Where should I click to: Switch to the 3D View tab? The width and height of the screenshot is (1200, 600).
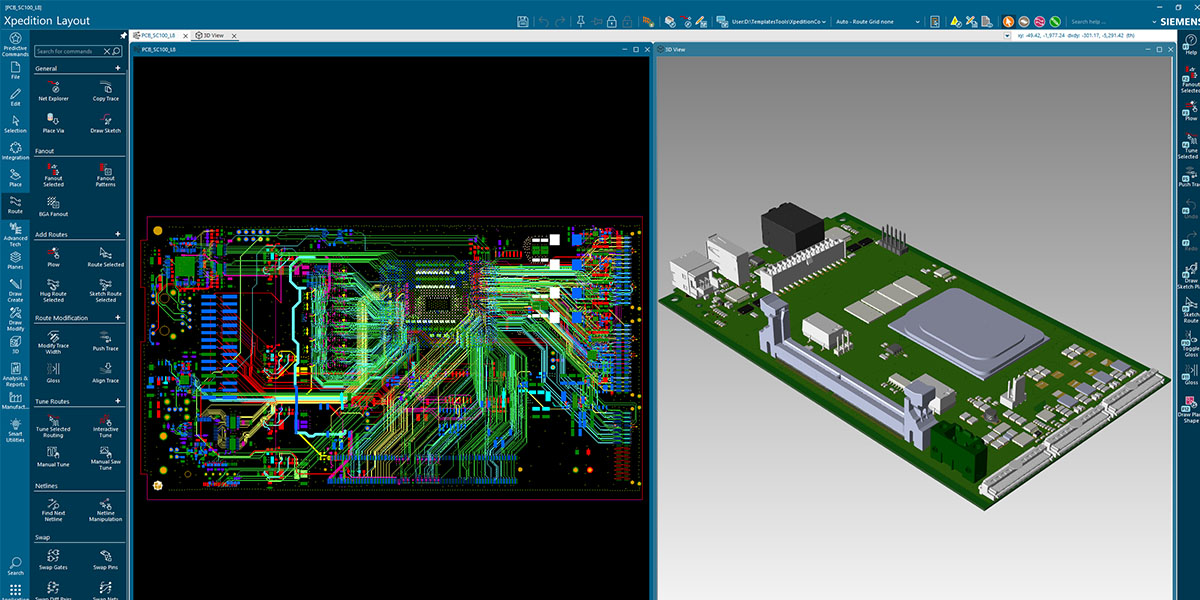pyautogui.click(x=212, y=33)
